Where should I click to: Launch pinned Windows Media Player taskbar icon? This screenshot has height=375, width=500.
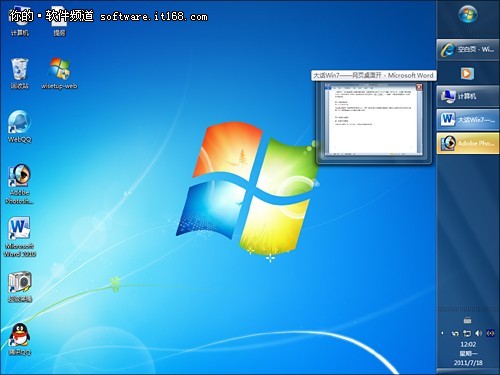click(467, 73)
